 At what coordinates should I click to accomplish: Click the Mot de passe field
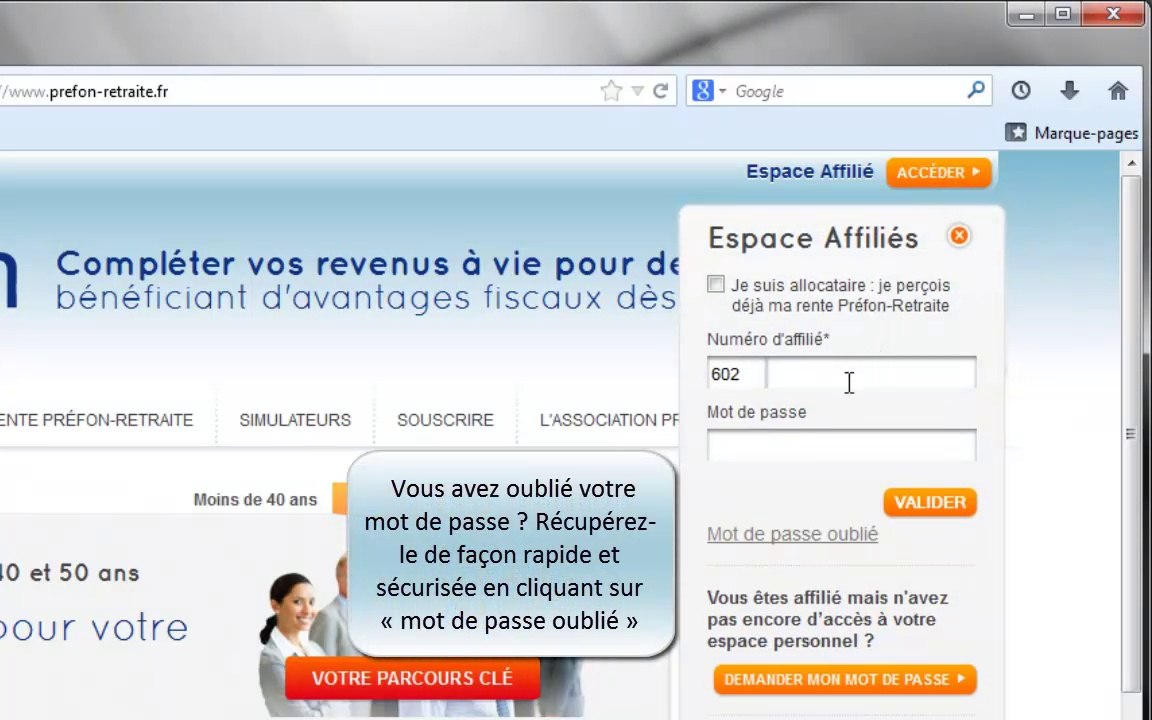point(841,445)
